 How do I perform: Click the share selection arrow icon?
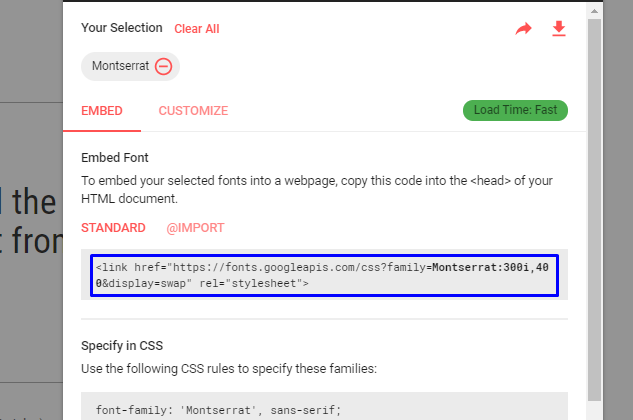tap(524, 29)
